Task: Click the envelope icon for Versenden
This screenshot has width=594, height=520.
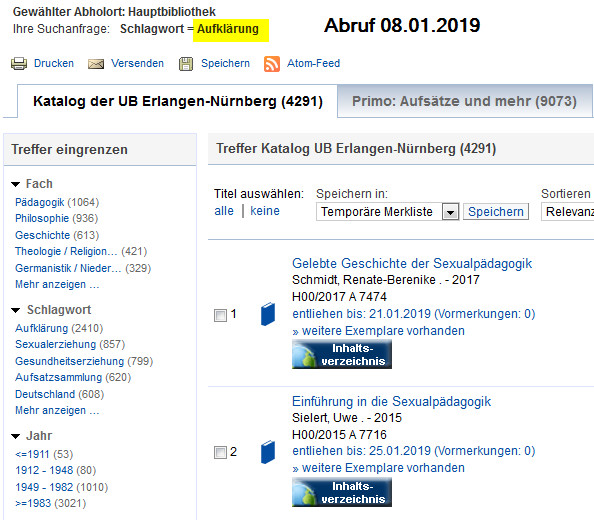Action: [96, 64]
